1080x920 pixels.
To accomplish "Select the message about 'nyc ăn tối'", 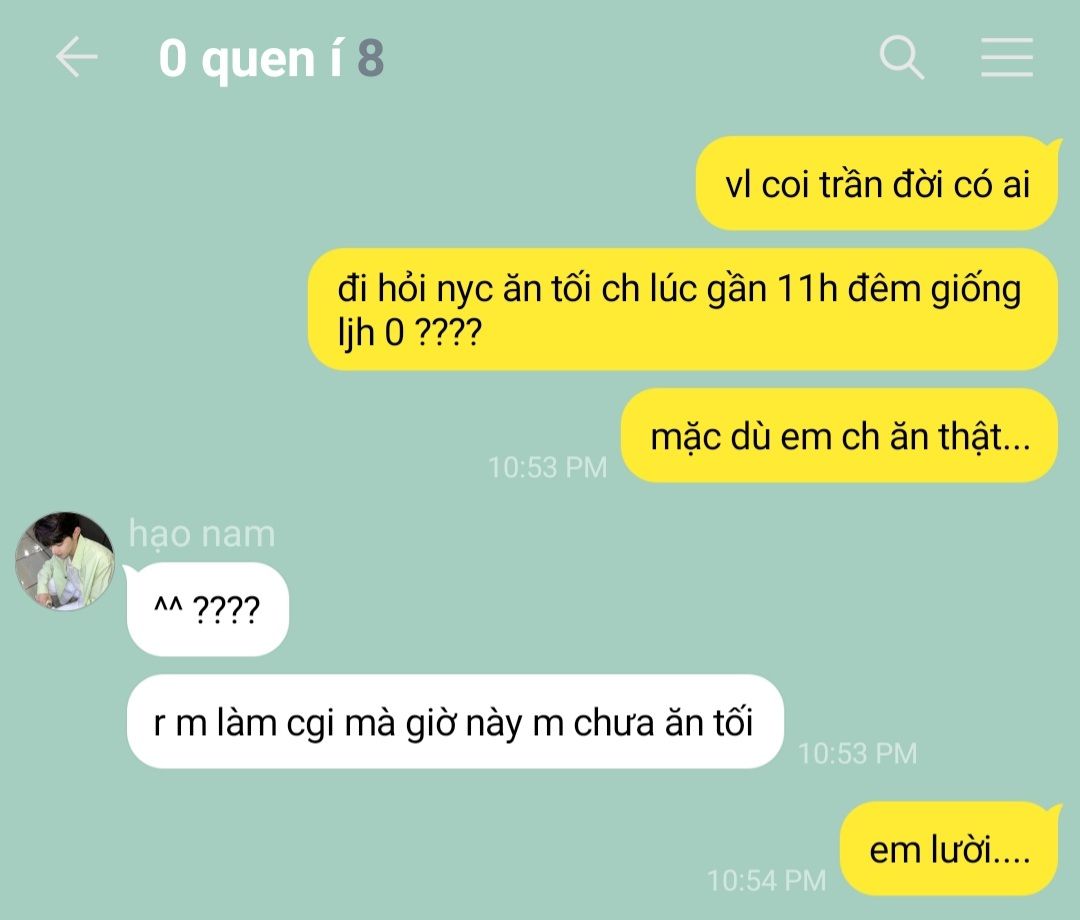I will click(x=682, y=309).
